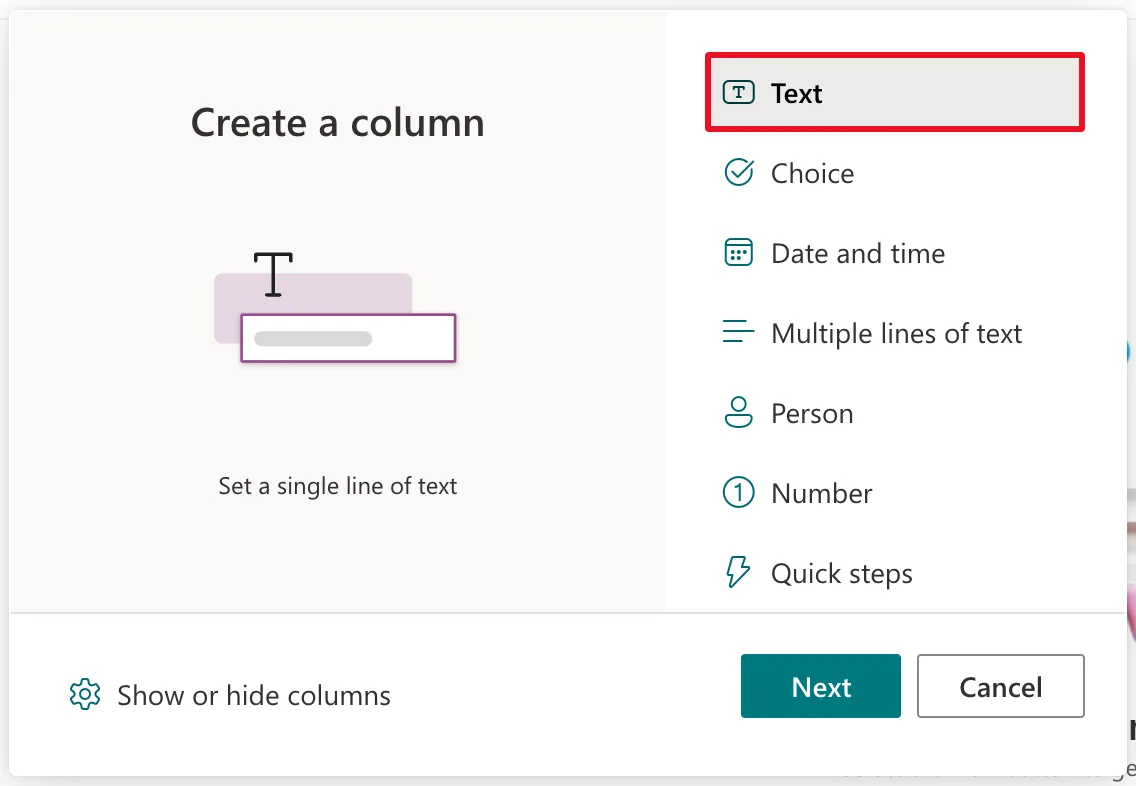Viewport: 1136px width, 786px height.
Task: Pick Date and time column type
Action: pos(895,254)
